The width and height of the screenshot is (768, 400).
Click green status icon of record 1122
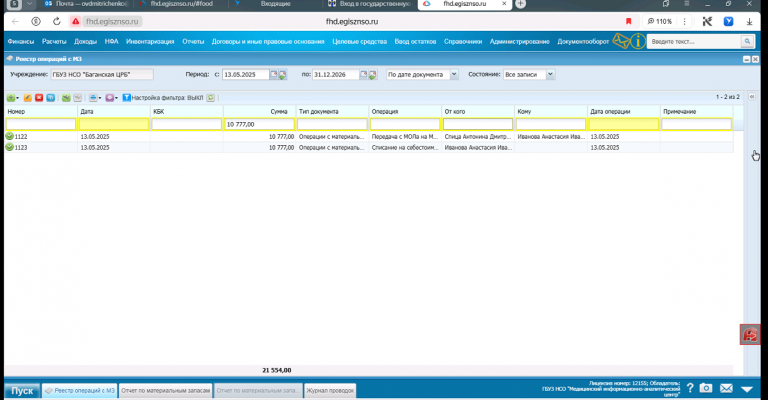(x=9, y=136)
